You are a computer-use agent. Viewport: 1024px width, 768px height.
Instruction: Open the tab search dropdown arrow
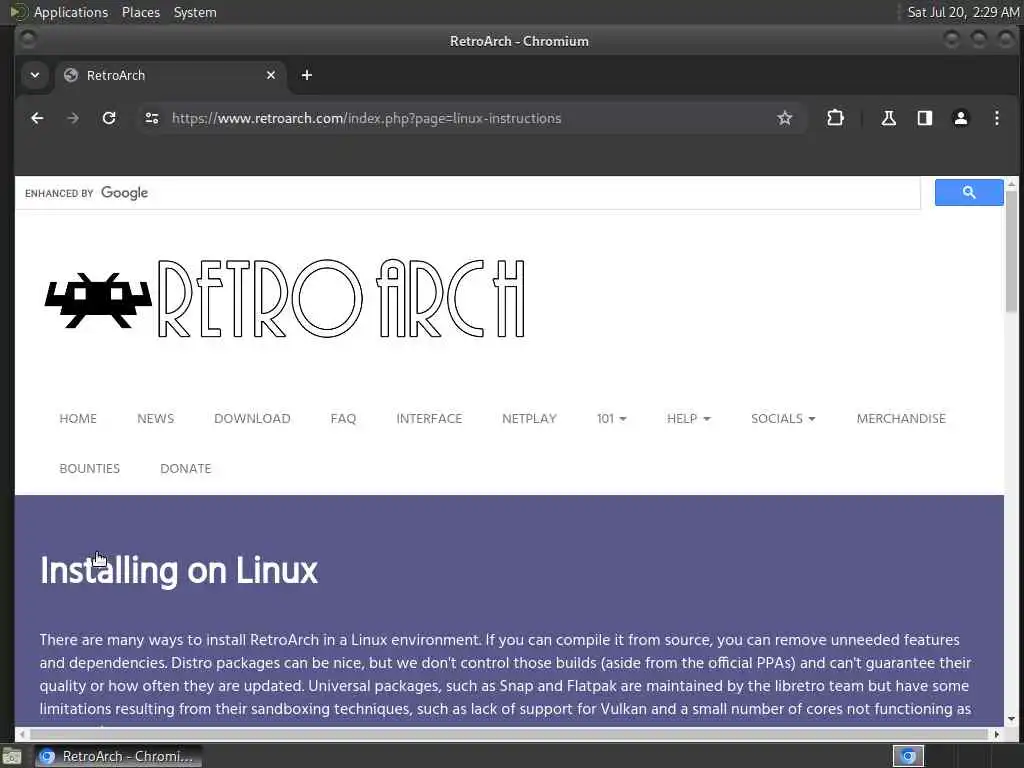[35, 75]
